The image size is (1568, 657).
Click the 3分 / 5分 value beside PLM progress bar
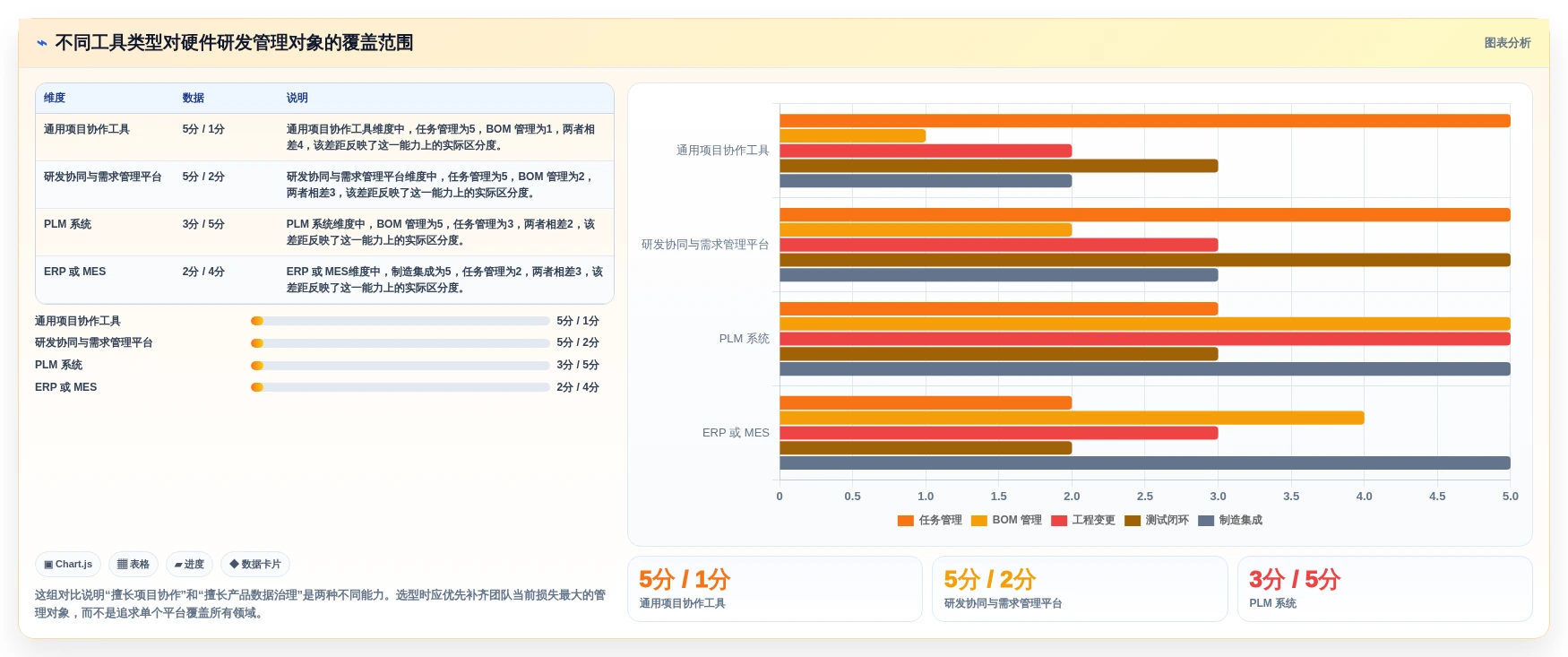coord(578,366)
